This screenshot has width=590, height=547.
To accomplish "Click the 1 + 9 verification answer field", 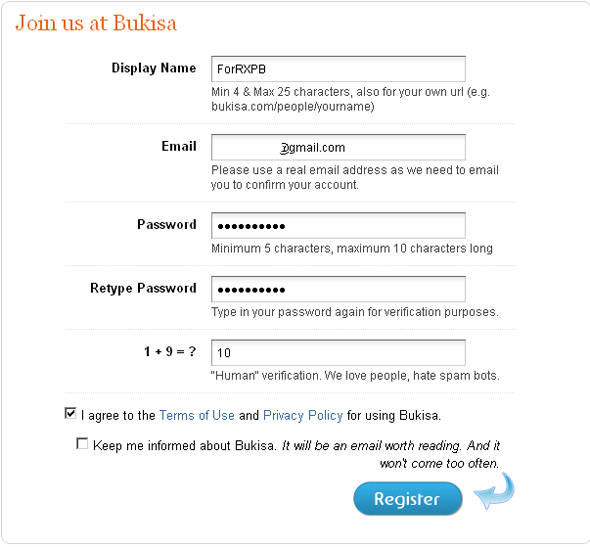I will [338, 353].
